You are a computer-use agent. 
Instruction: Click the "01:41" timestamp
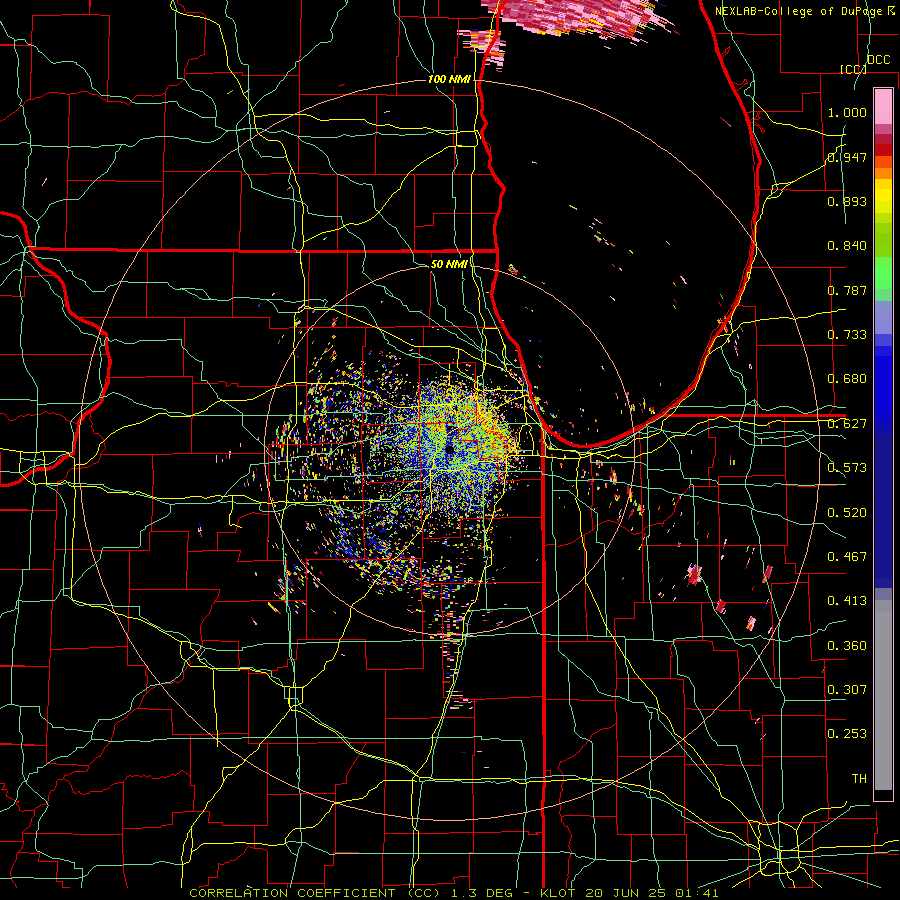(x=697, y=893)
